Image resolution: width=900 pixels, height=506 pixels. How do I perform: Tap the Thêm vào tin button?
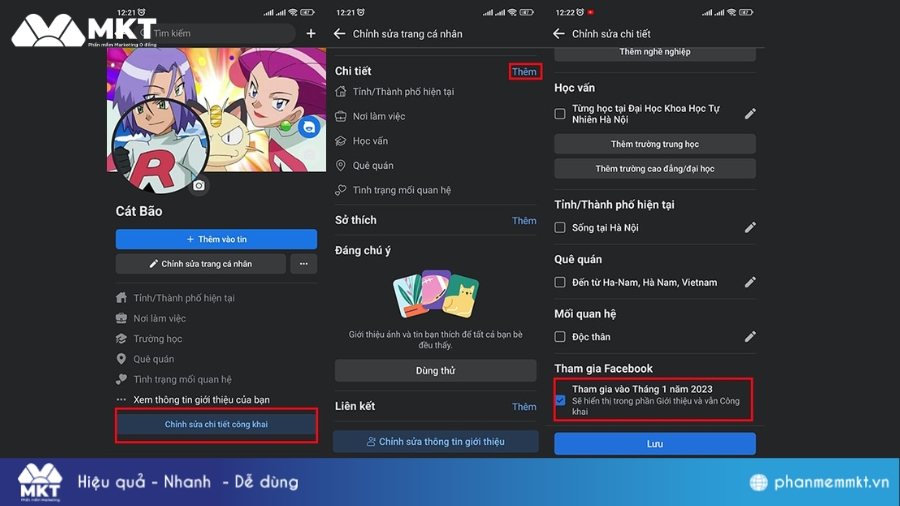(216, 239)
